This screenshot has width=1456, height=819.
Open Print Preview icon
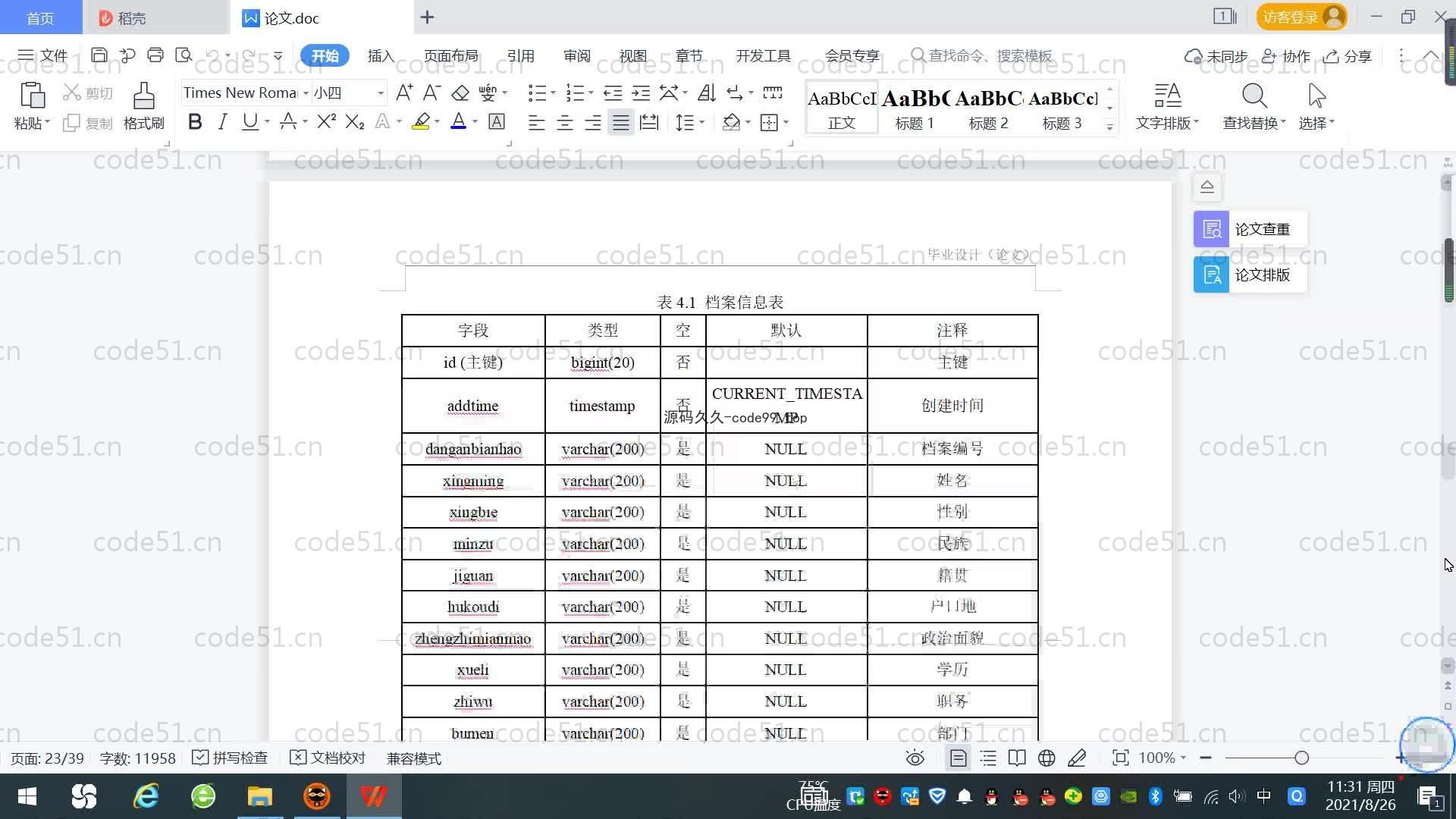coord(184,55)
